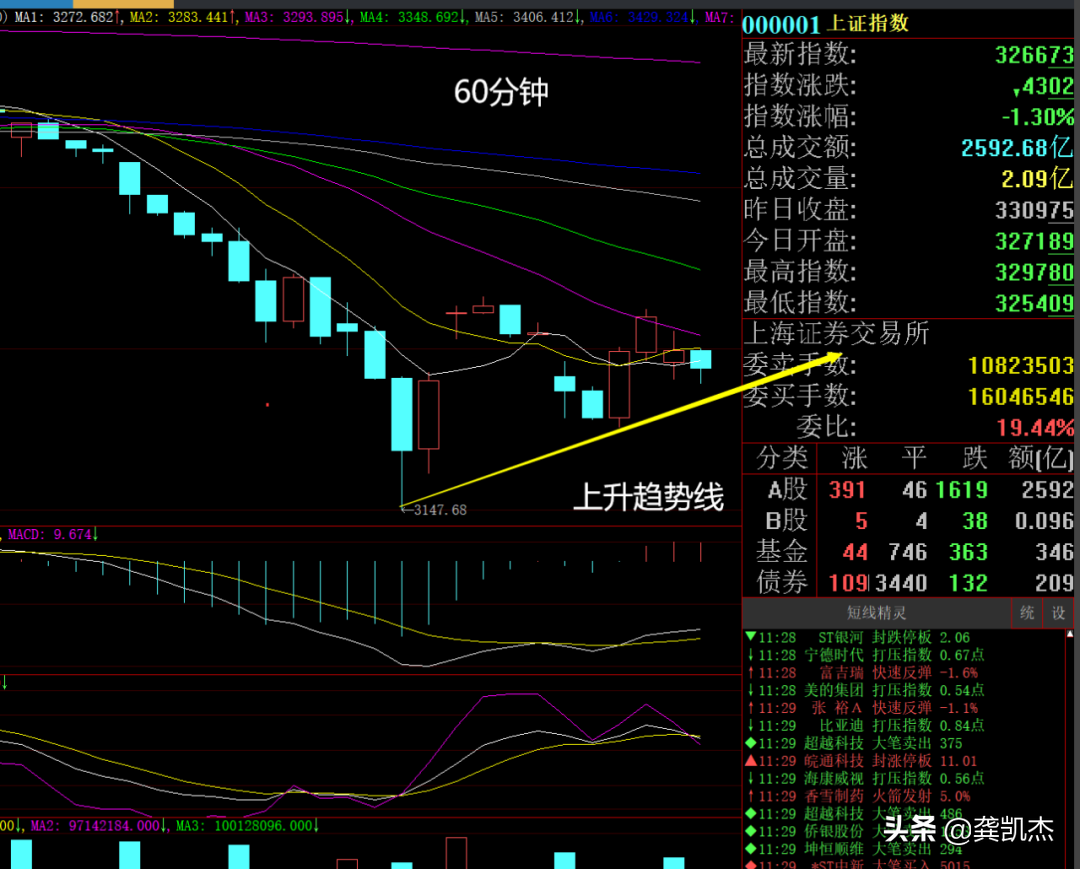The height and width of the screenshot is (869, 1080).
Task: Click the 总成交额 value 2592.68亿
Action: click(1017, 147)
